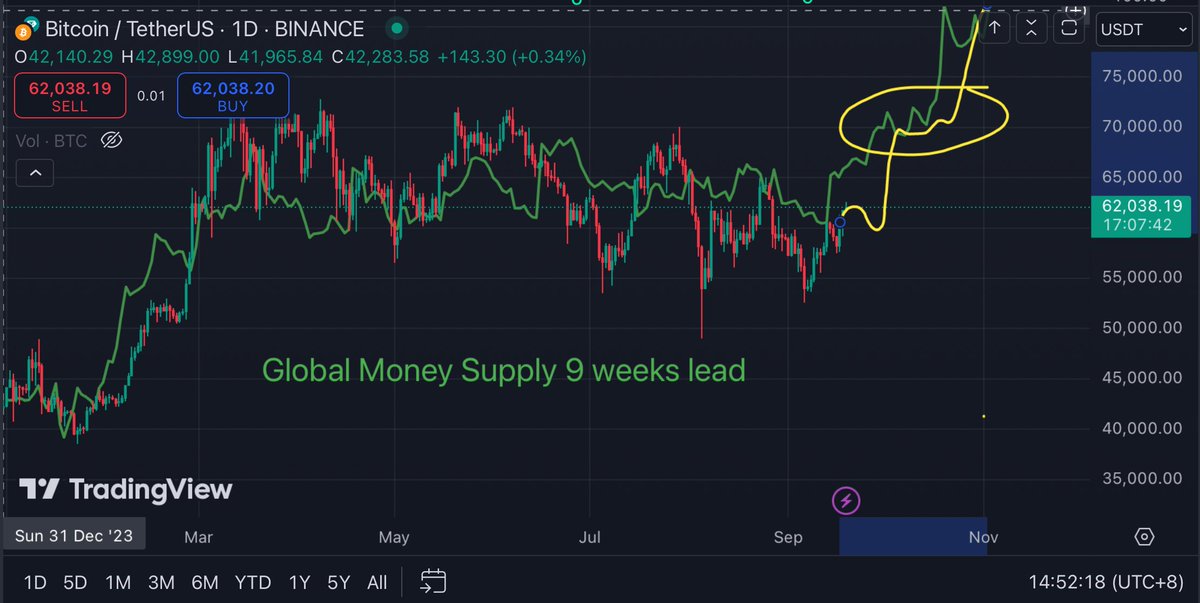Select the 'Global Money Supply 9 weeks lead' text

tap(504, 370)
